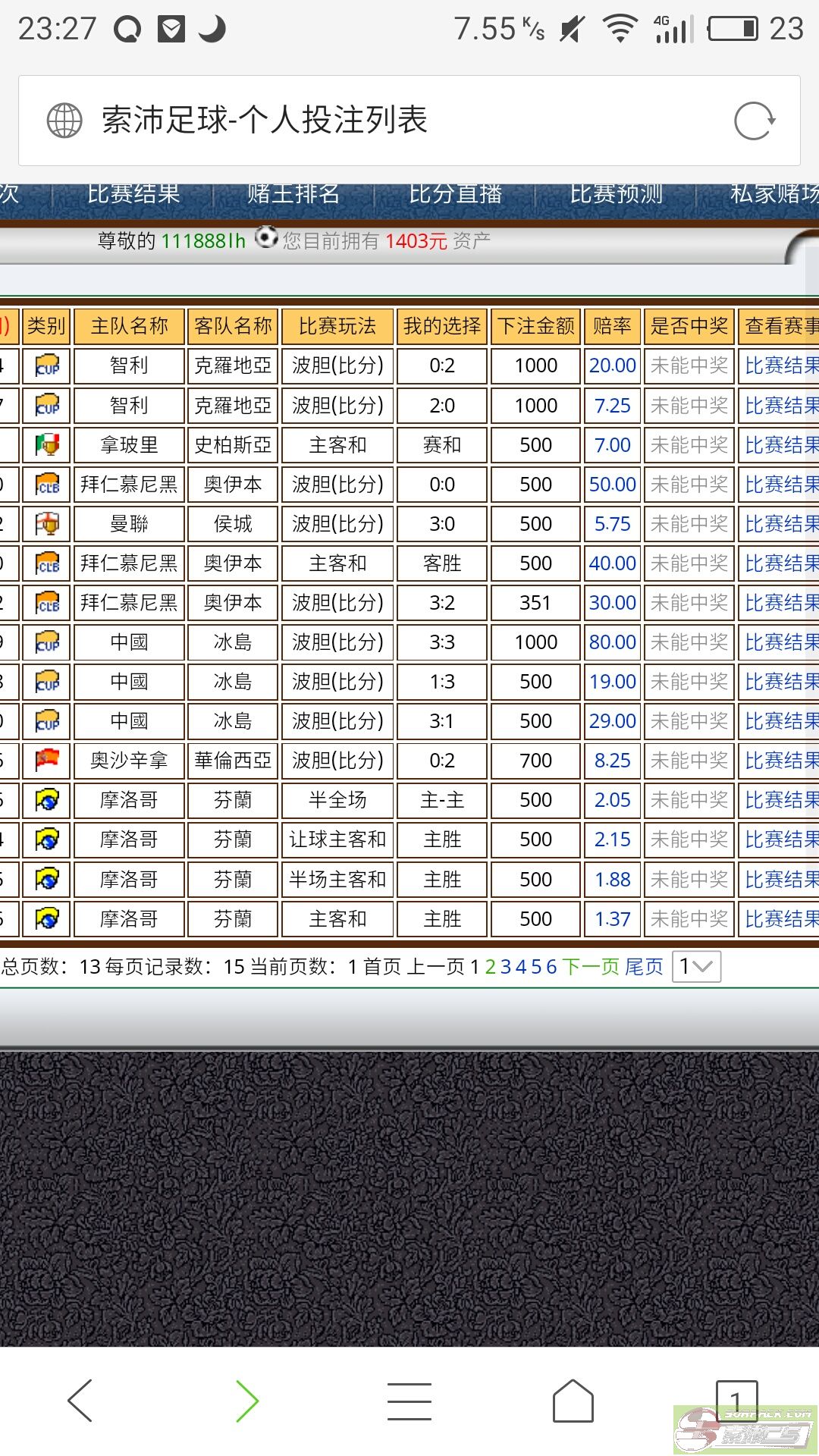Click the category icon in 曼聯 row

coord(47,524)
